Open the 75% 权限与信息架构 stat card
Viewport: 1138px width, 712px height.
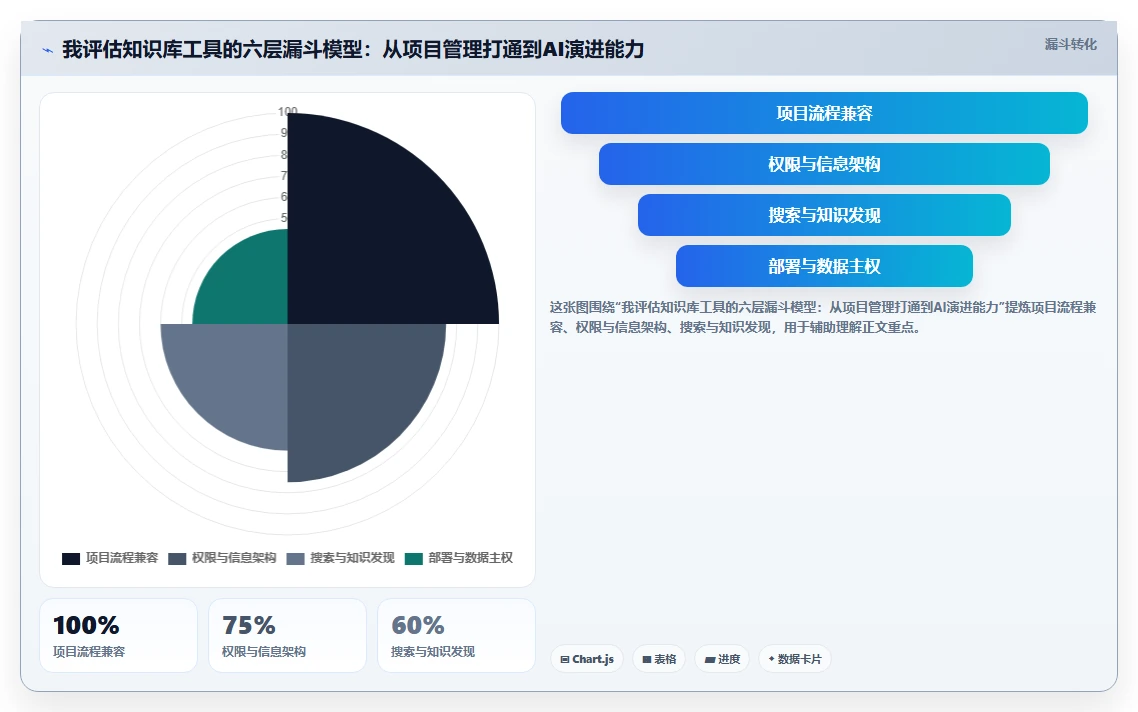click(287, 636)
